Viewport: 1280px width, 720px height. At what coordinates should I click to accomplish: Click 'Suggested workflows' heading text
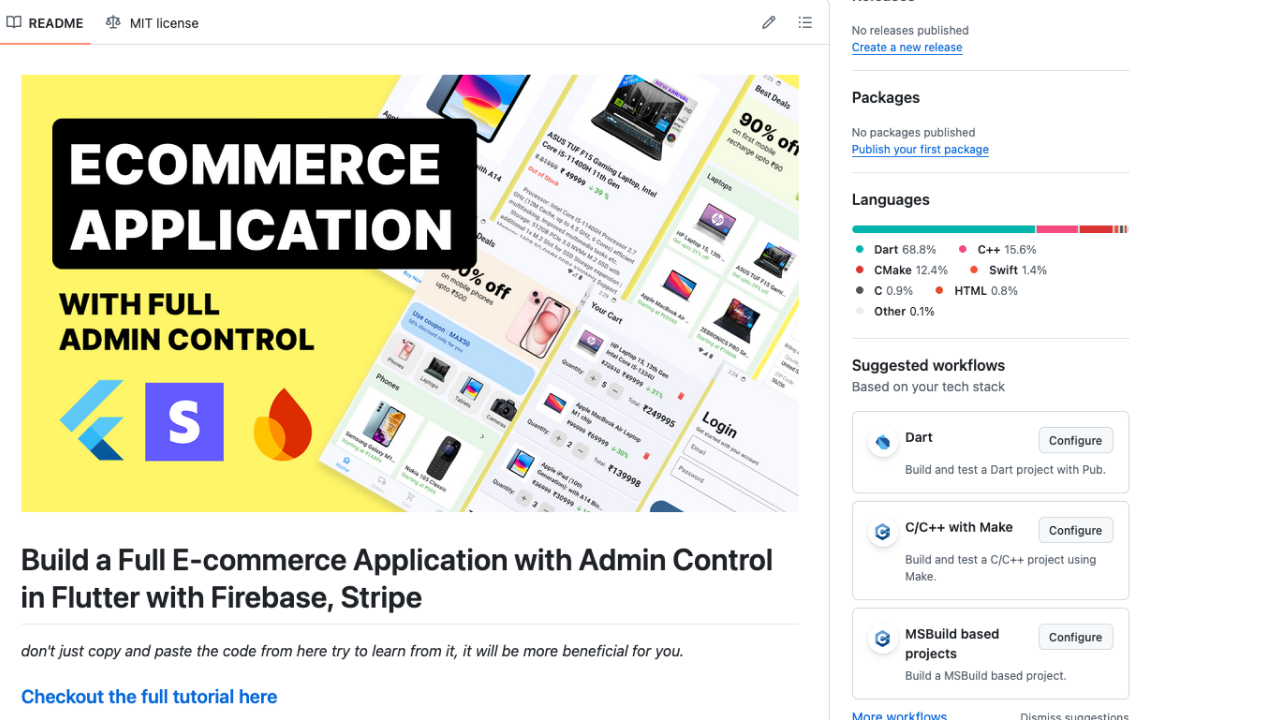point(928,365)
